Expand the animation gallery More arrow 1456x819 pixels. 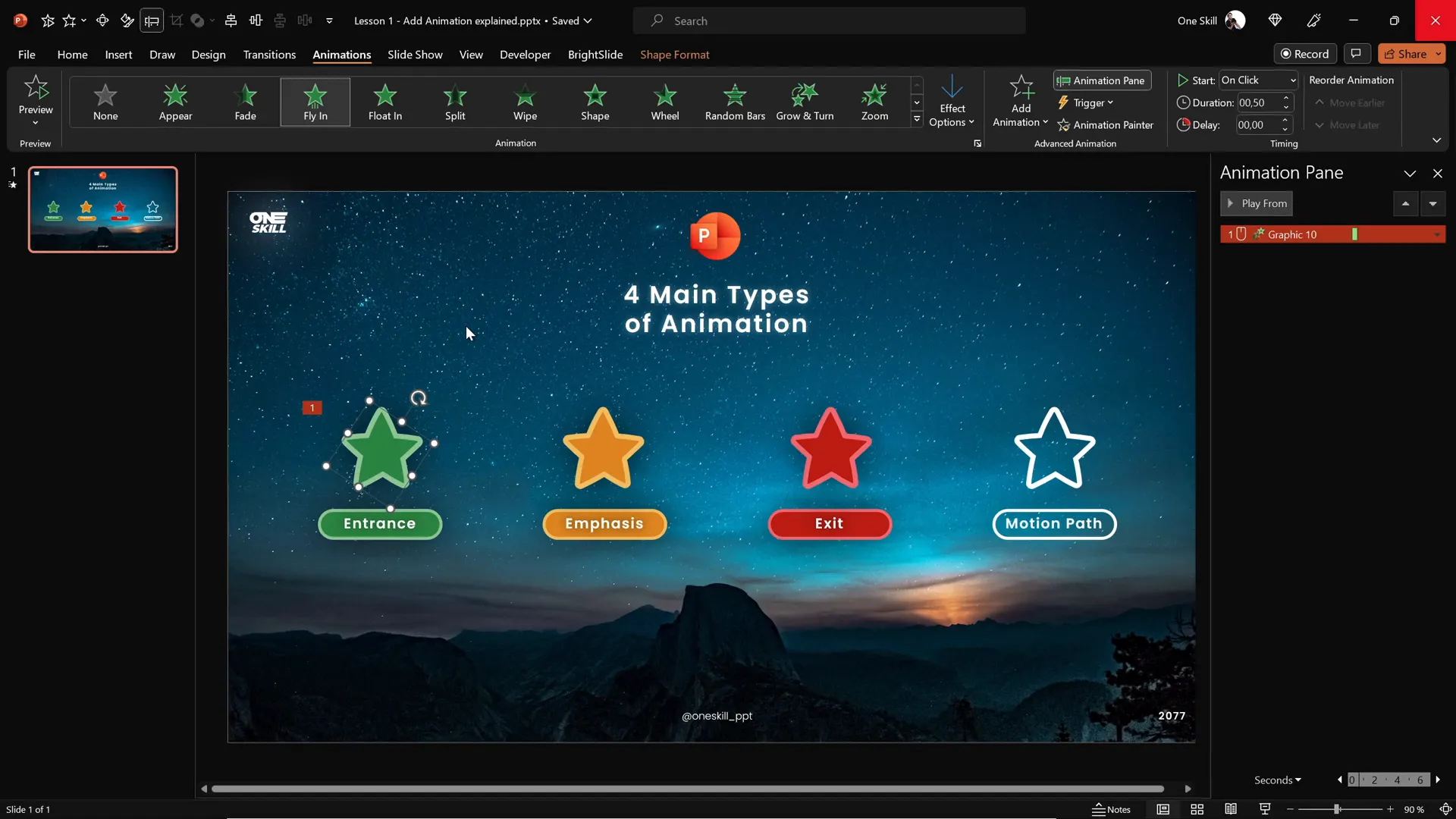point(917,119)
